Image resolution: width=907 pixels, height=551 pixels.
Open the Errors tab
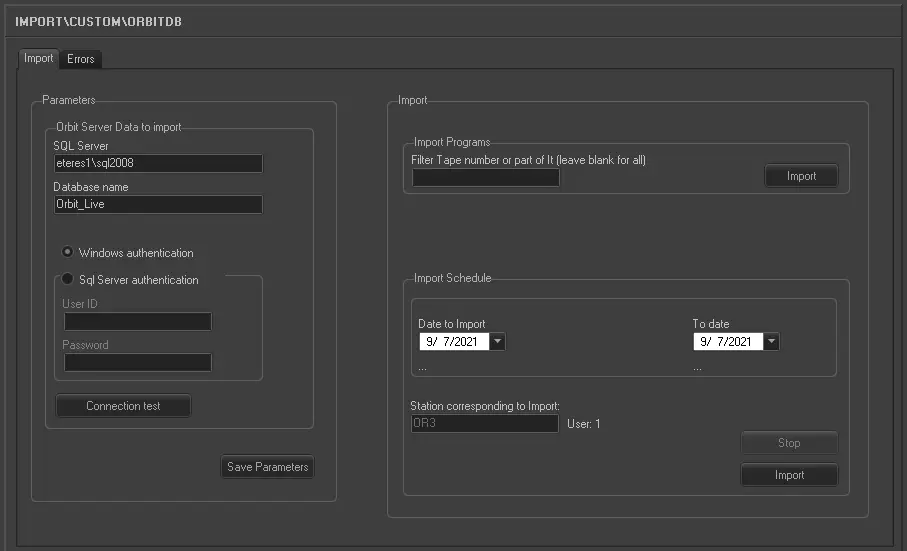point(81,60)
